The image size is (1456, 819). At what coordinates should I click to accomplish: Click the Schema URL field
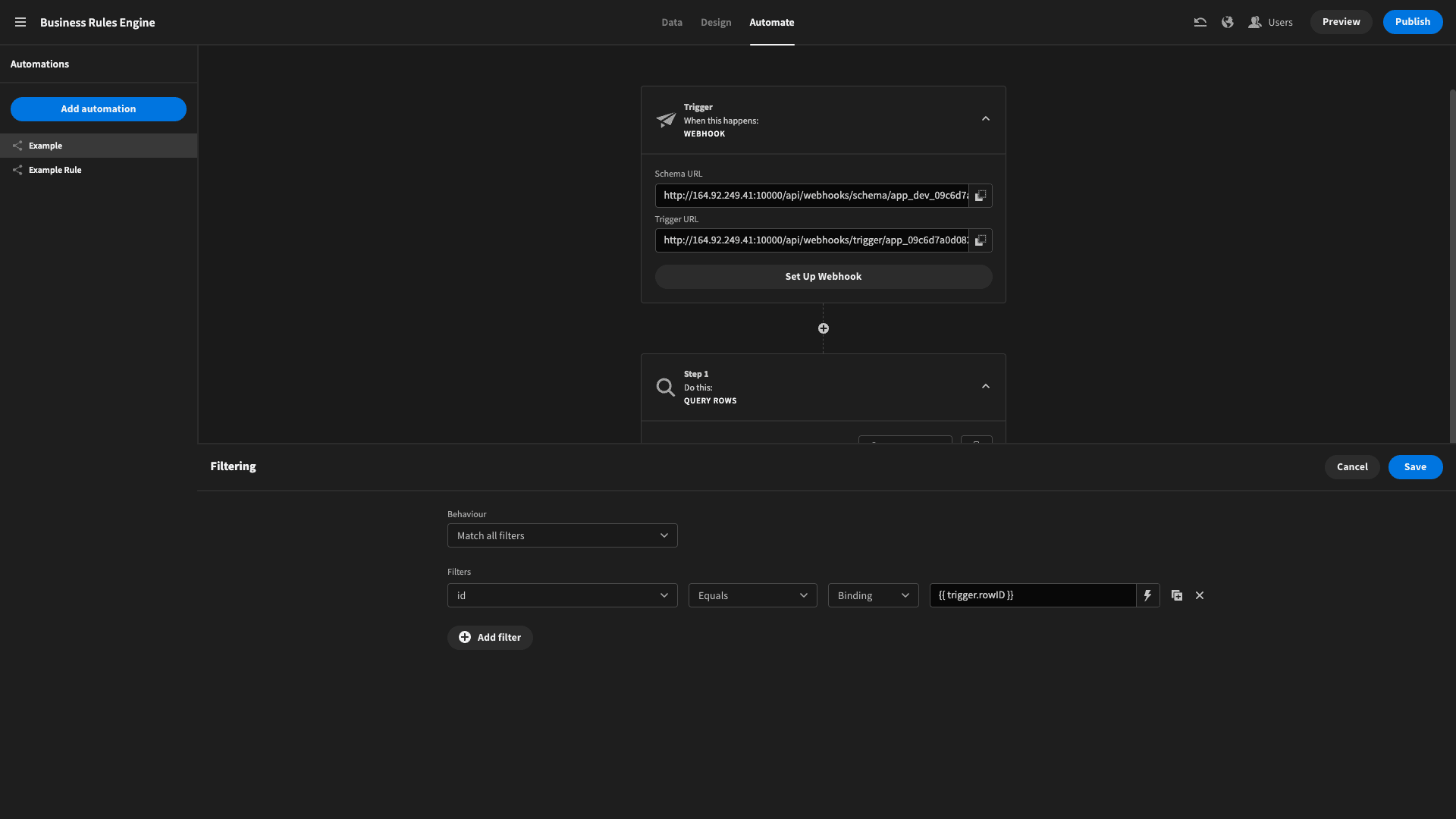(x=812, y=196)
